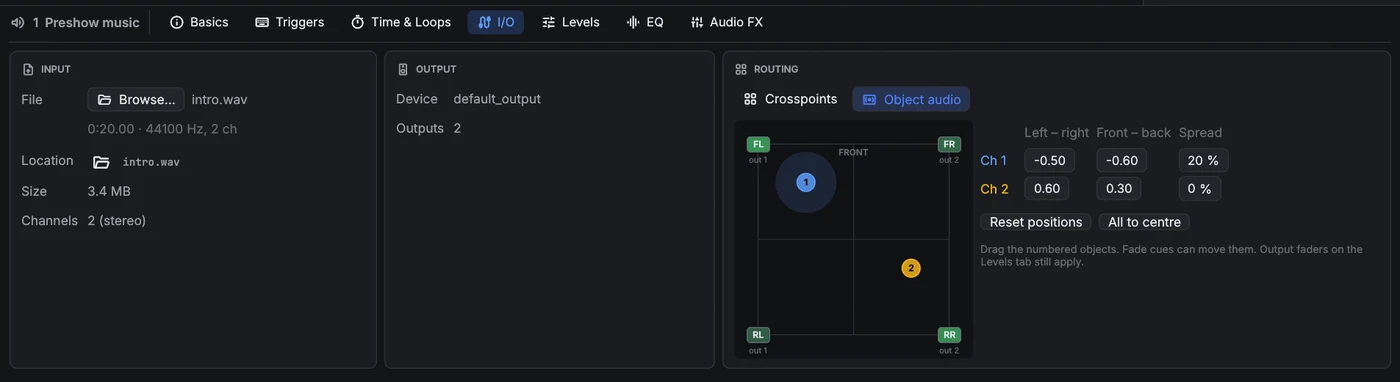Viewport: 1400px width, 382px height.
Task: Click the intro.wav file name next to Browse
Action: 219,99
